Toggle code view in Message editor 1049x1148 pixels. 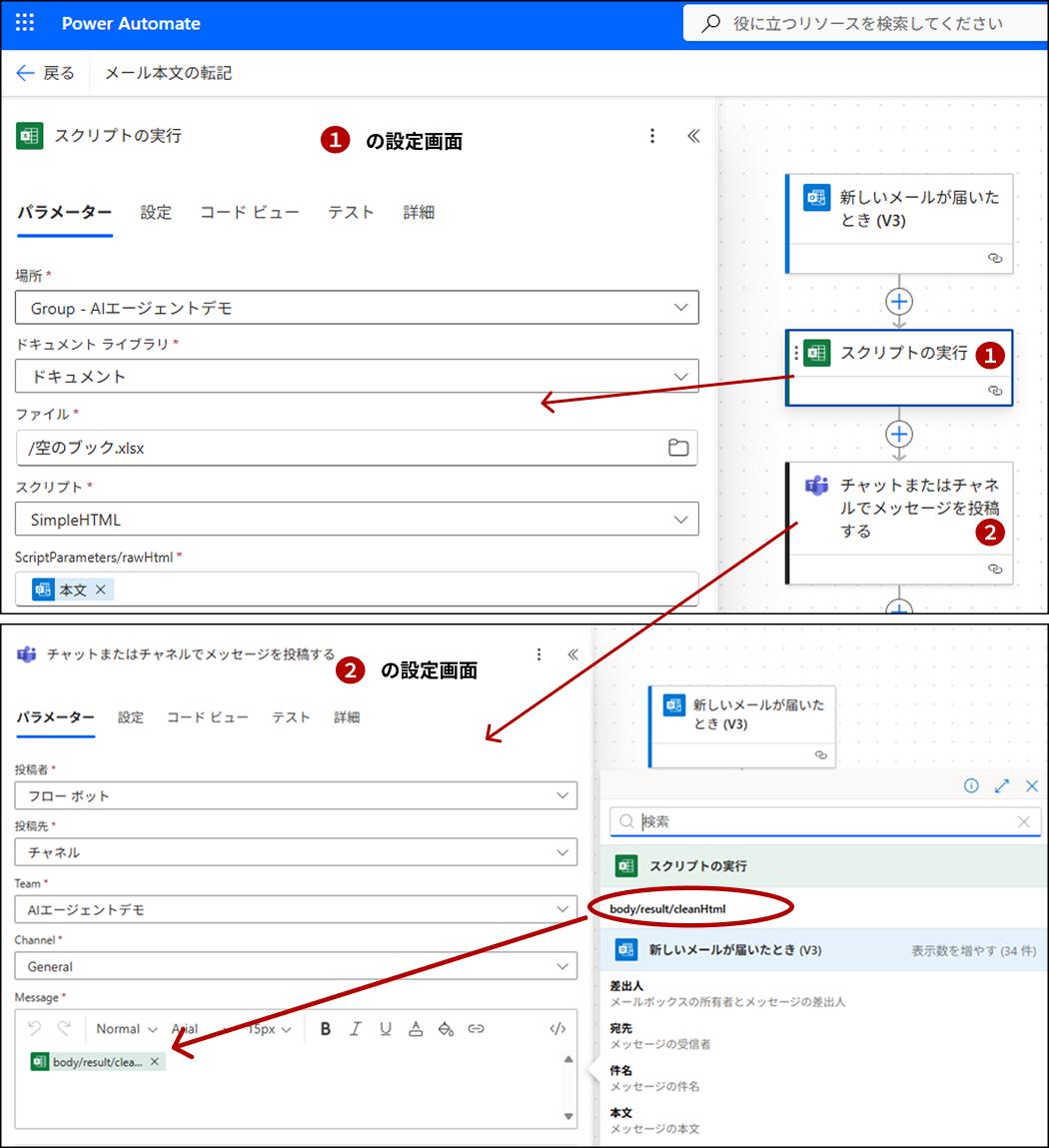point(557,1029)
